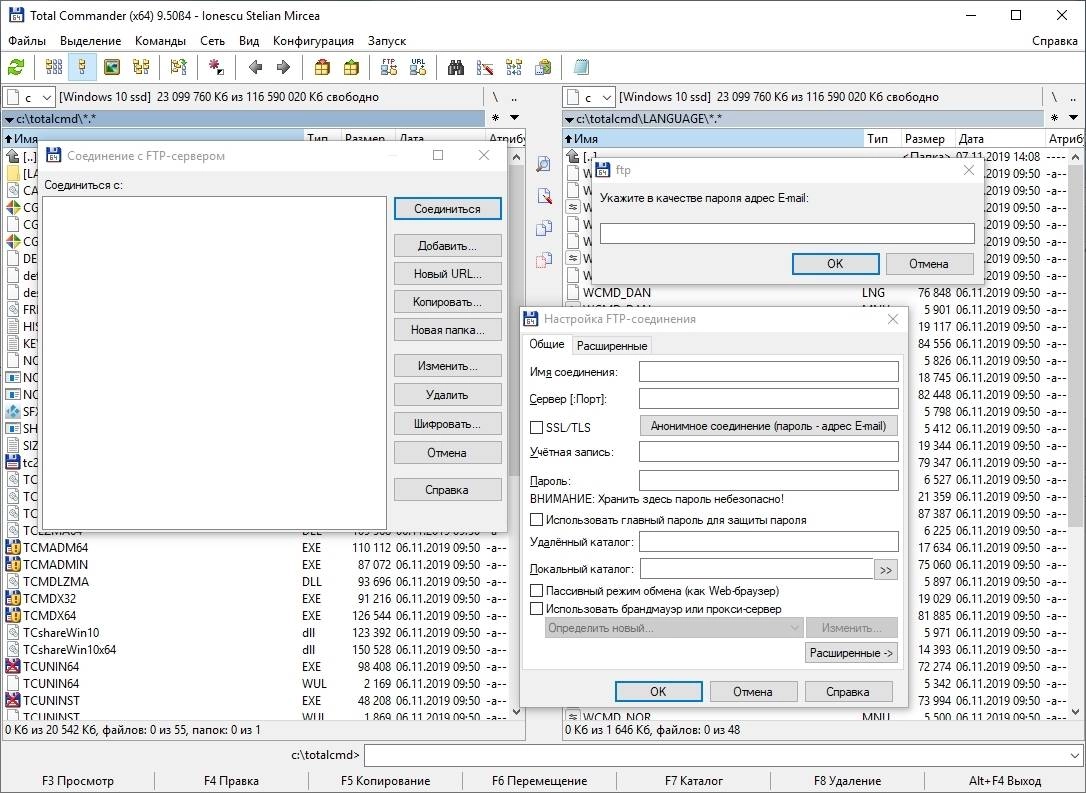Open the Конфигурация menu

tap(313, 41)
